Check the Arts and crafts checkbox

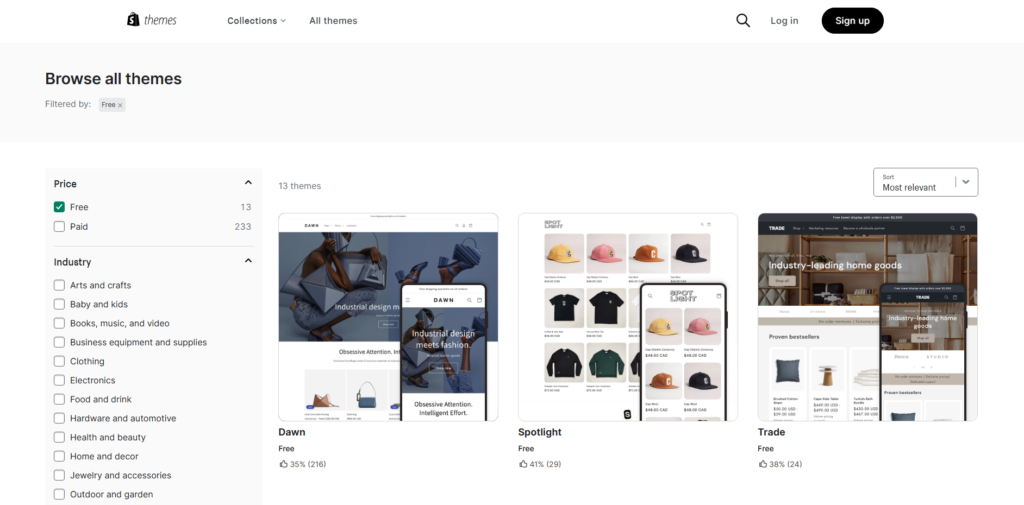pyautogui.click(x=59, y=285)
